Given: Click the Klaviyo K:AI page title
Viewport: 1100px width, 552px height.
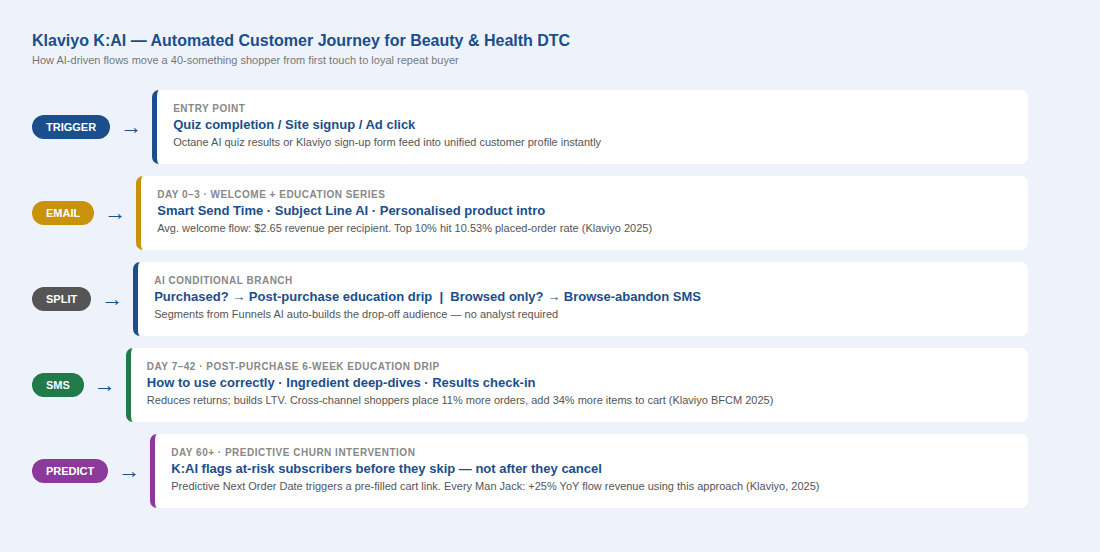Looking at the screenshot, I should 301,41.
